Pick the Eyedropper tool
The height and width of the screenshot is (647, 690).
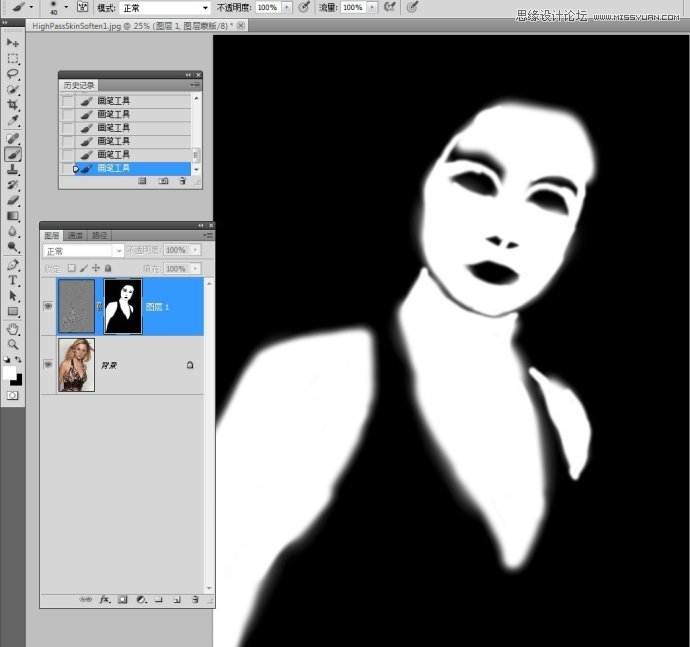pyautogui.click(x=13, y=121)
